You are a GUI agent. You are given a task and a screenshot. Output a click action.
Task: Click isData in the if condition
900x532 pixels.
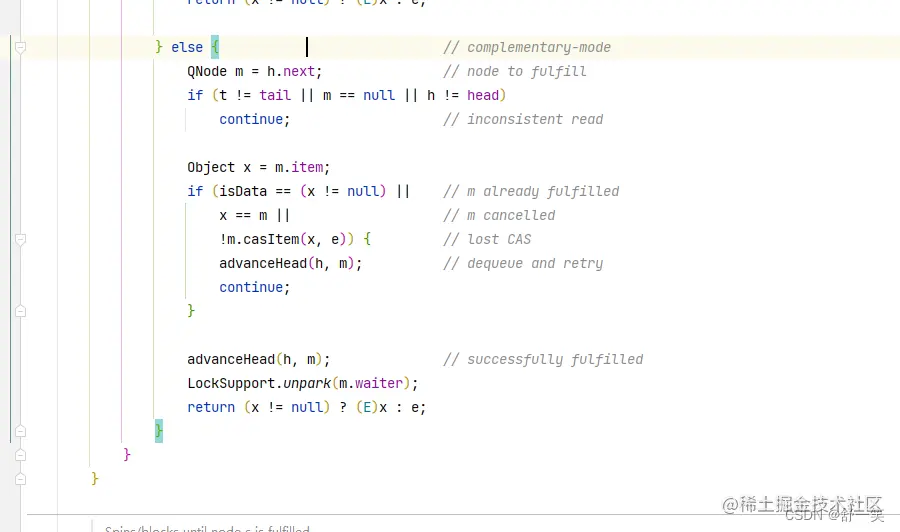(x=243, y=191)
